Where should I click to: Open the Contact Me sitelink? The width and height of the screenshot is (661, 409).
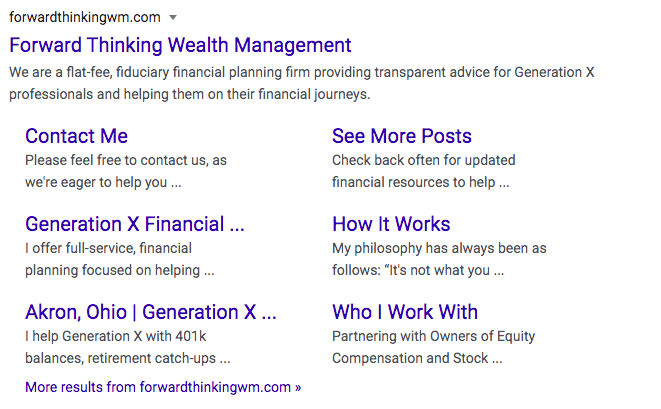coord(76,136)
